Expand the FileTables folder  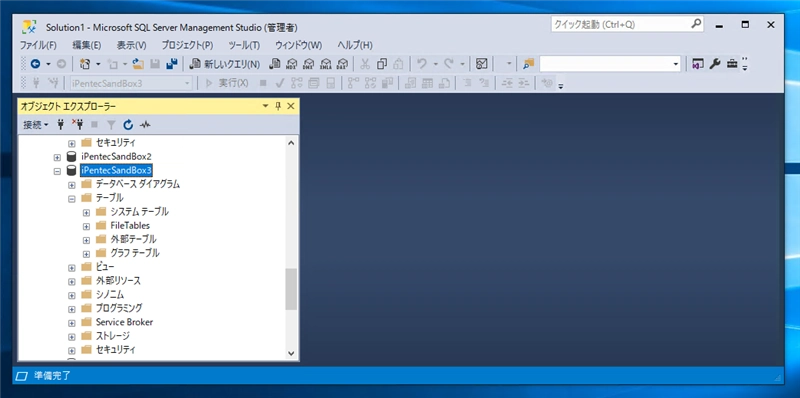click(86, 226)
